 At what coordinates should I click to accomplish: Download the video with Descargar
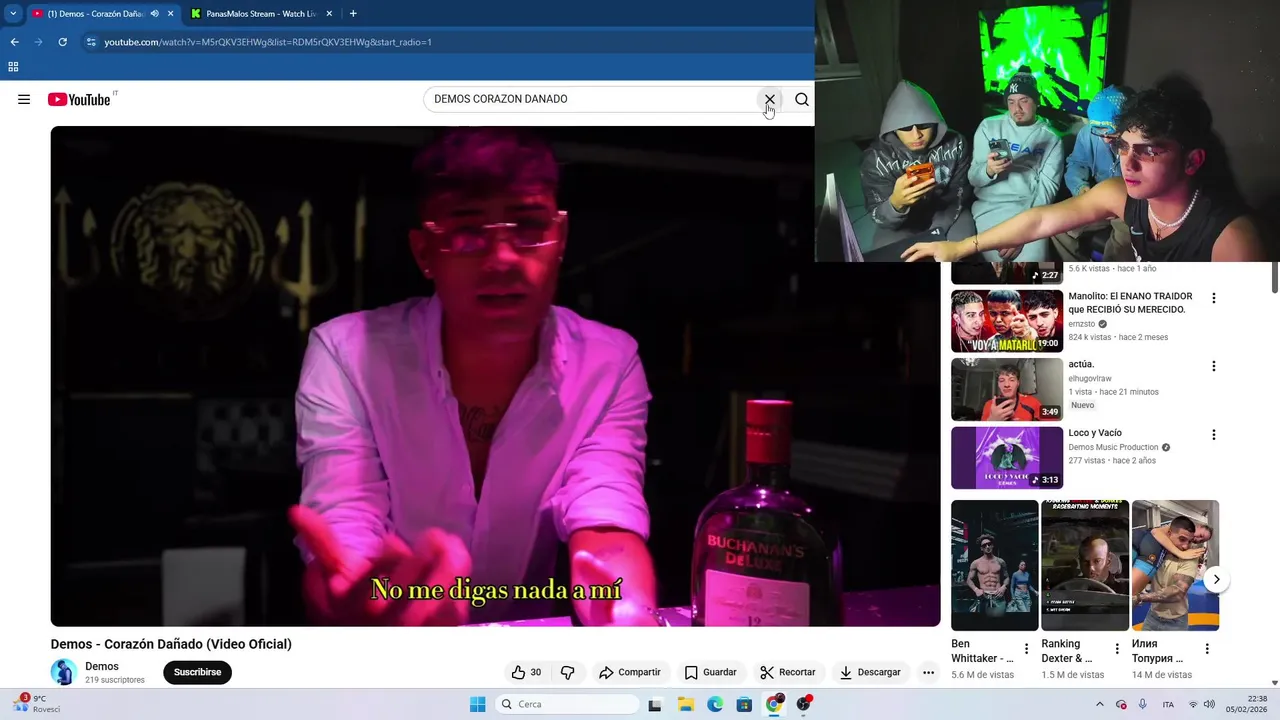[870, 672]
